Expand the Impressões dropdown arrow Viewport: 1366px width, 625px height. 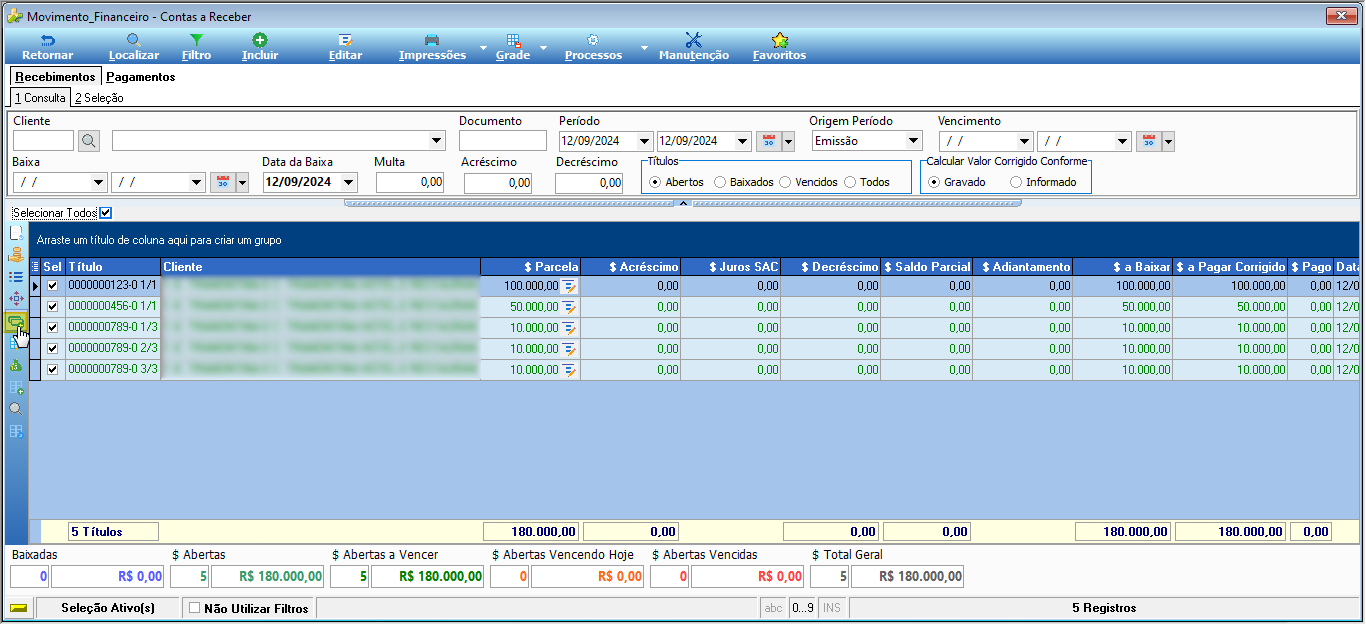pos(483,47)
